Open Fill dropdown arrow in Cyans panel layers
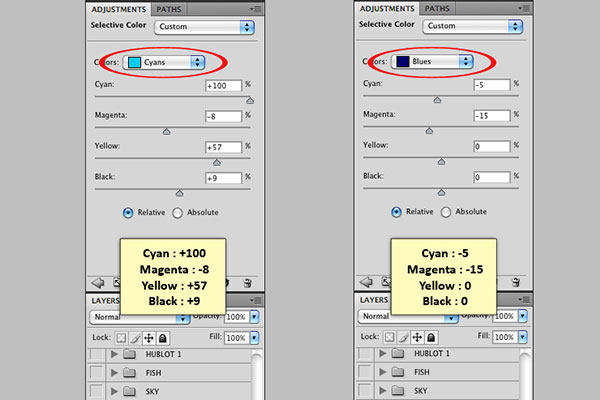 (x=254, y=338)
